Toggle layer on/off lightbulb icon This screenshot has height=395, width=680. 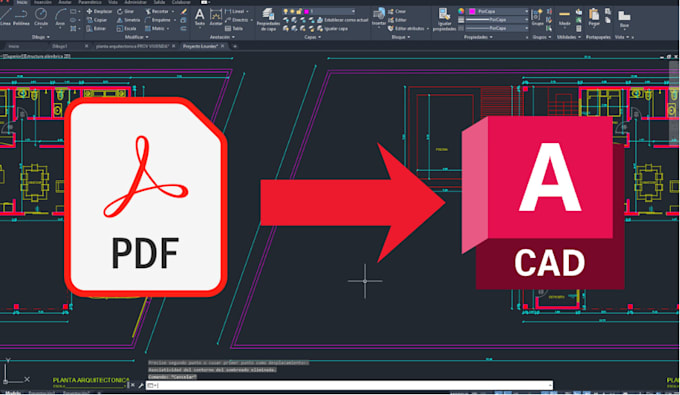point(285,11)
